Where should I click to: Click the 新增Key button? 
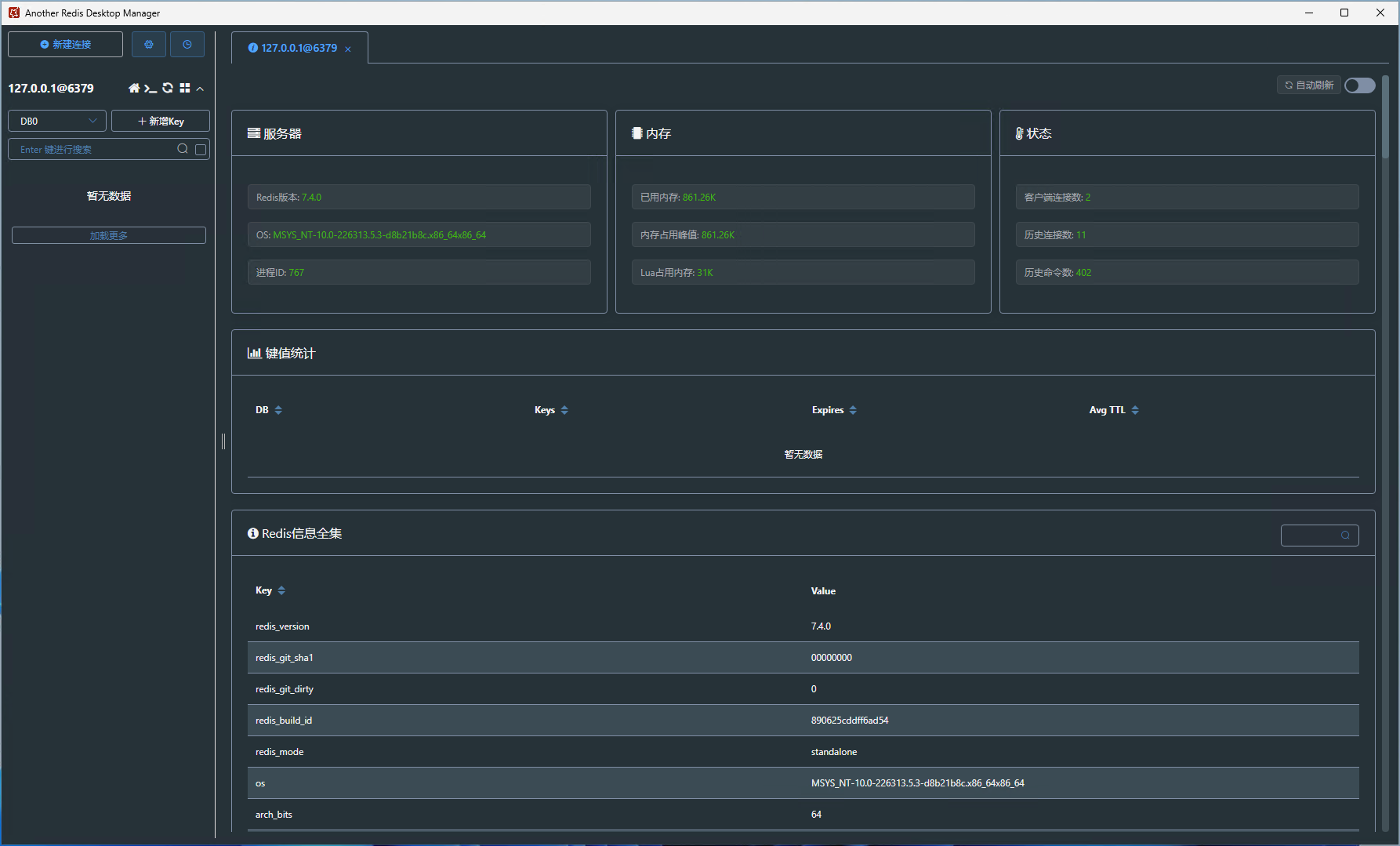point(161,122)
